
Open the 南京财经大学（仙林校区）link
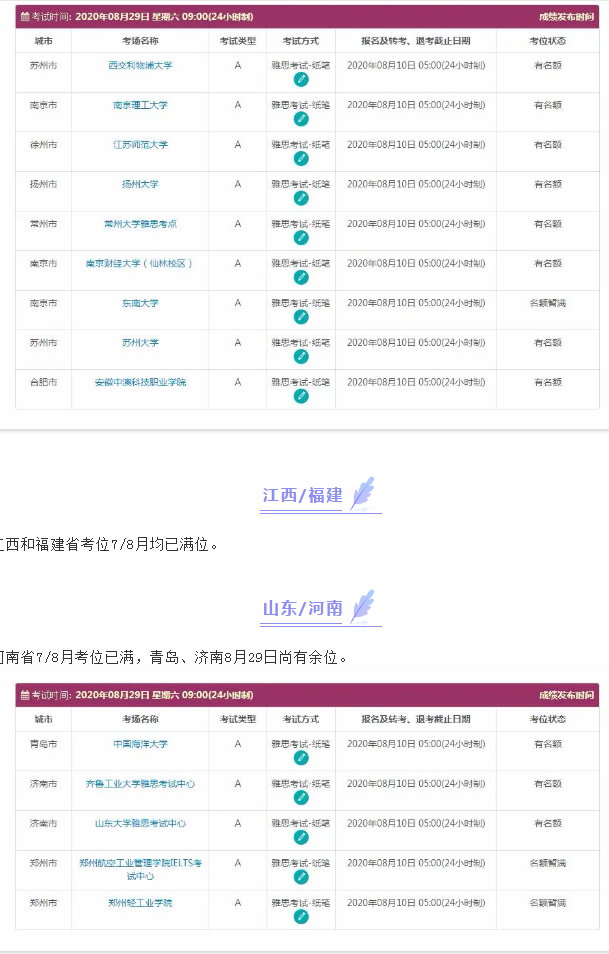click(x=139, y=263)
